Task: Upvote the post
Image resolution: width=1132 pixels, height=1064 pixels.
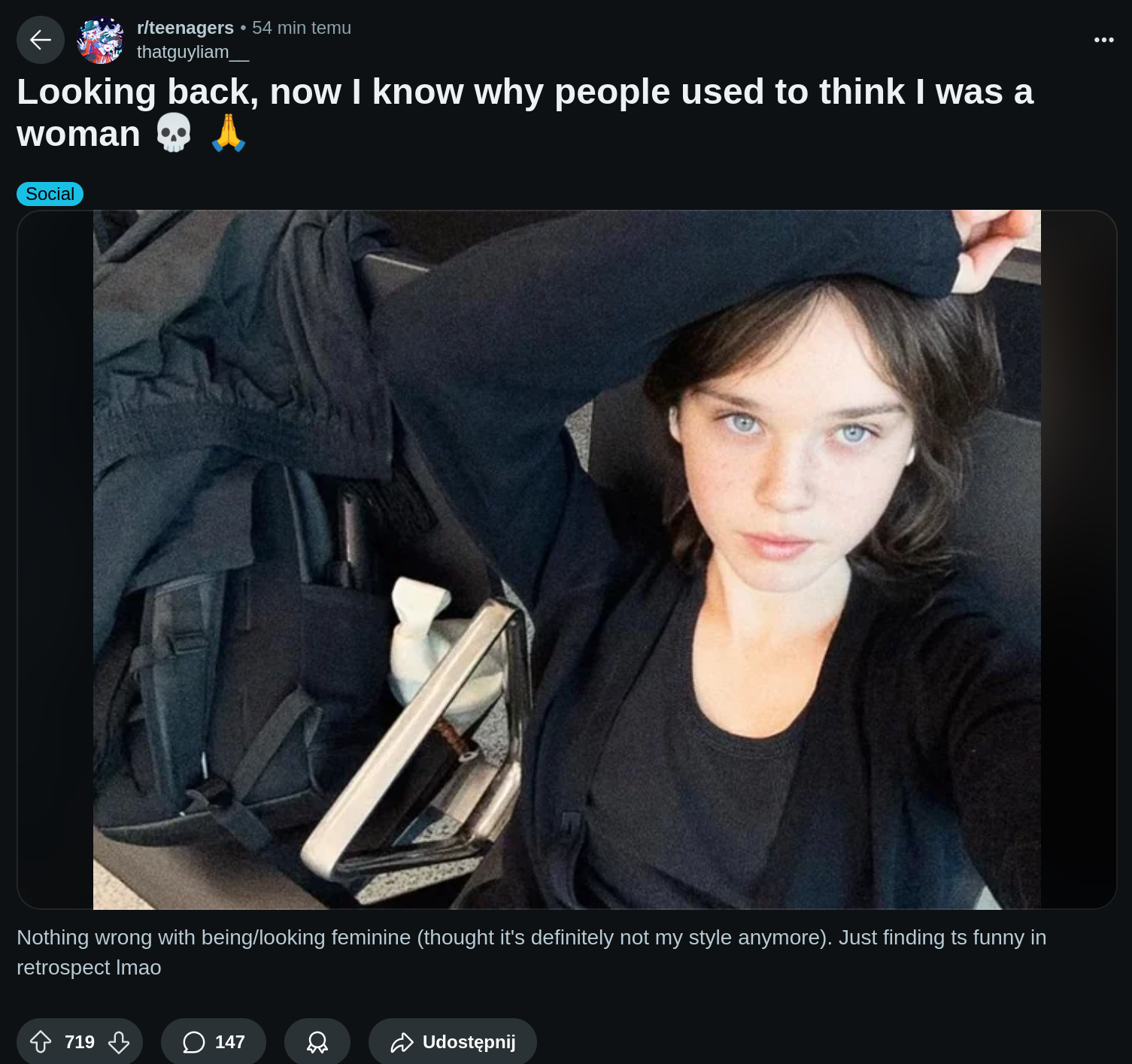Action: coord(41,1041)
